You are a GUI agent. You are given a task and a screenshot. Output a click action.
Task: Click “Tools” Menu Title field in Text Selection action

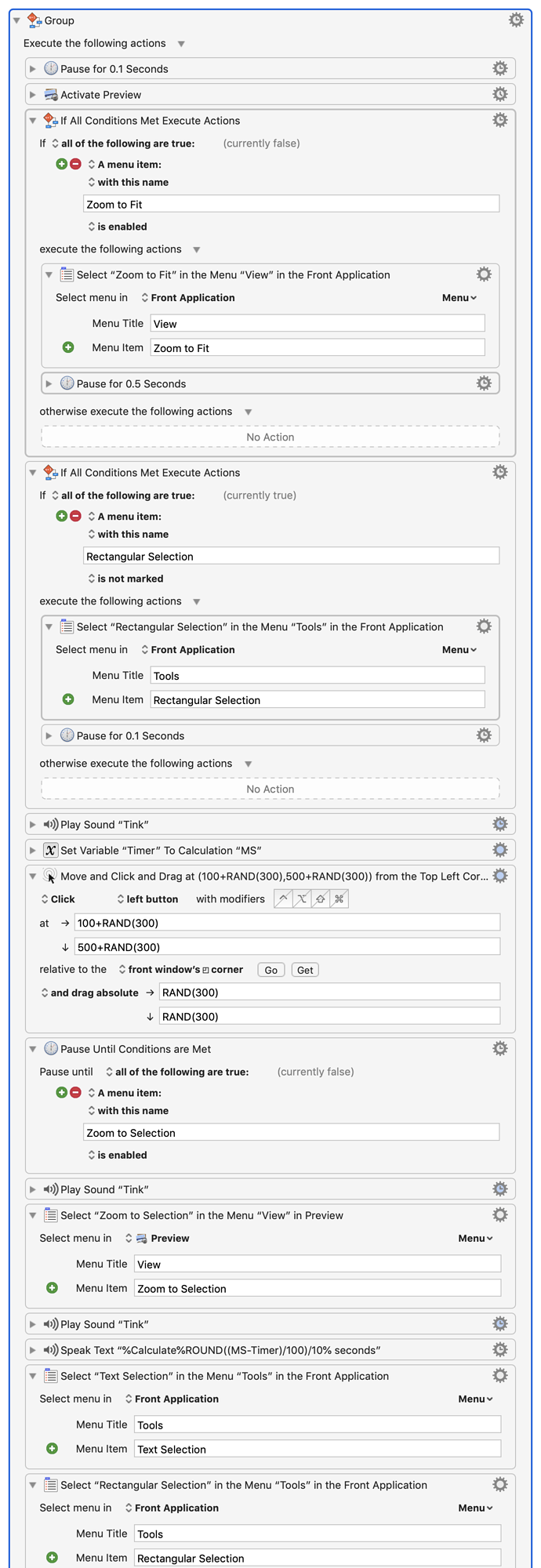click(318, 1425)
